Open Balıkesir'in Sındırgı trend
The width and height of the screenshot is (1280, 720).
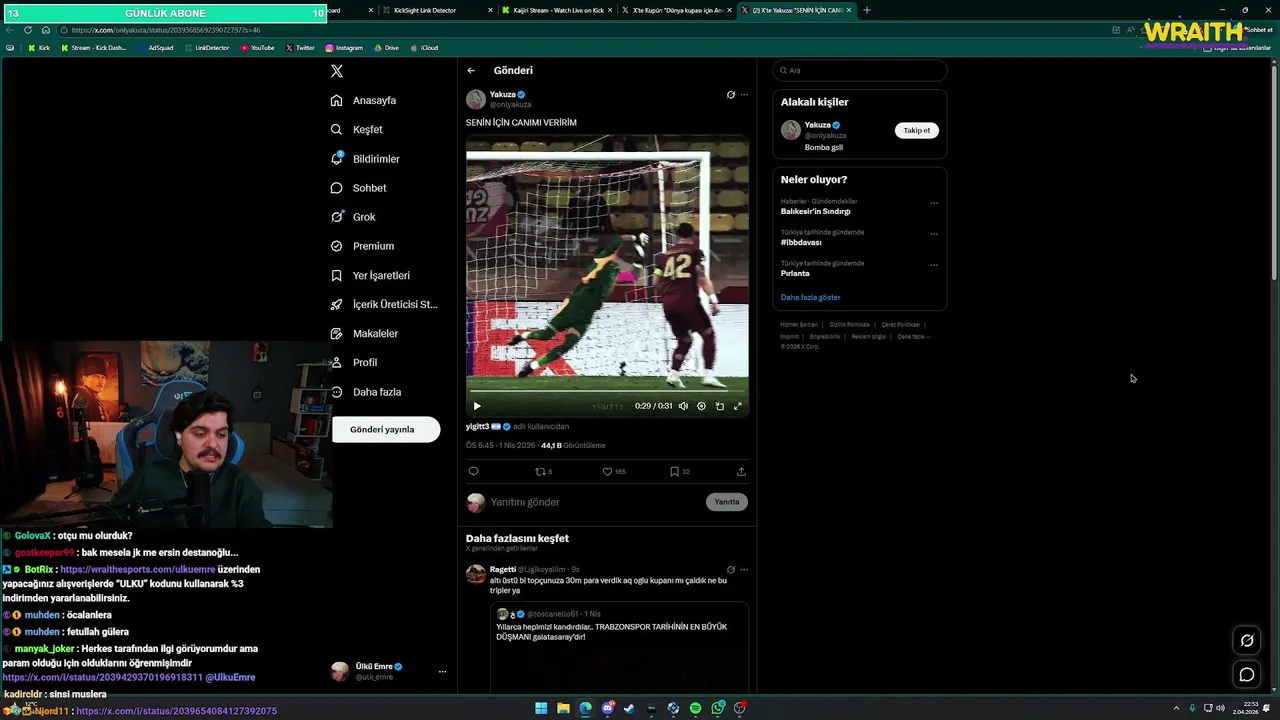click(x=815, y=212)
